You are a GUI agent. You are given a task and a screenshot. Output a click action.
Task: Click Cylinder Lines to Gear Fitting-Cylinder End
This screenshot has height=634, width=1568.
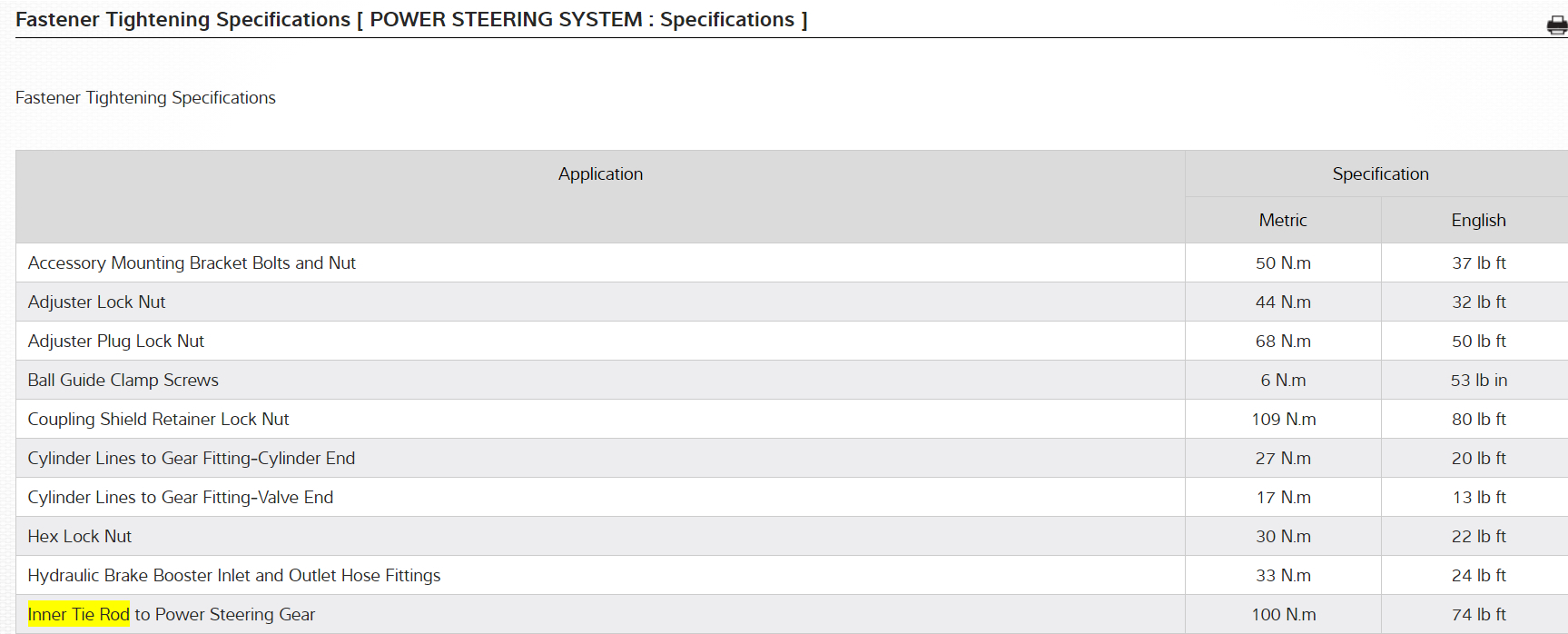(192, 459)
